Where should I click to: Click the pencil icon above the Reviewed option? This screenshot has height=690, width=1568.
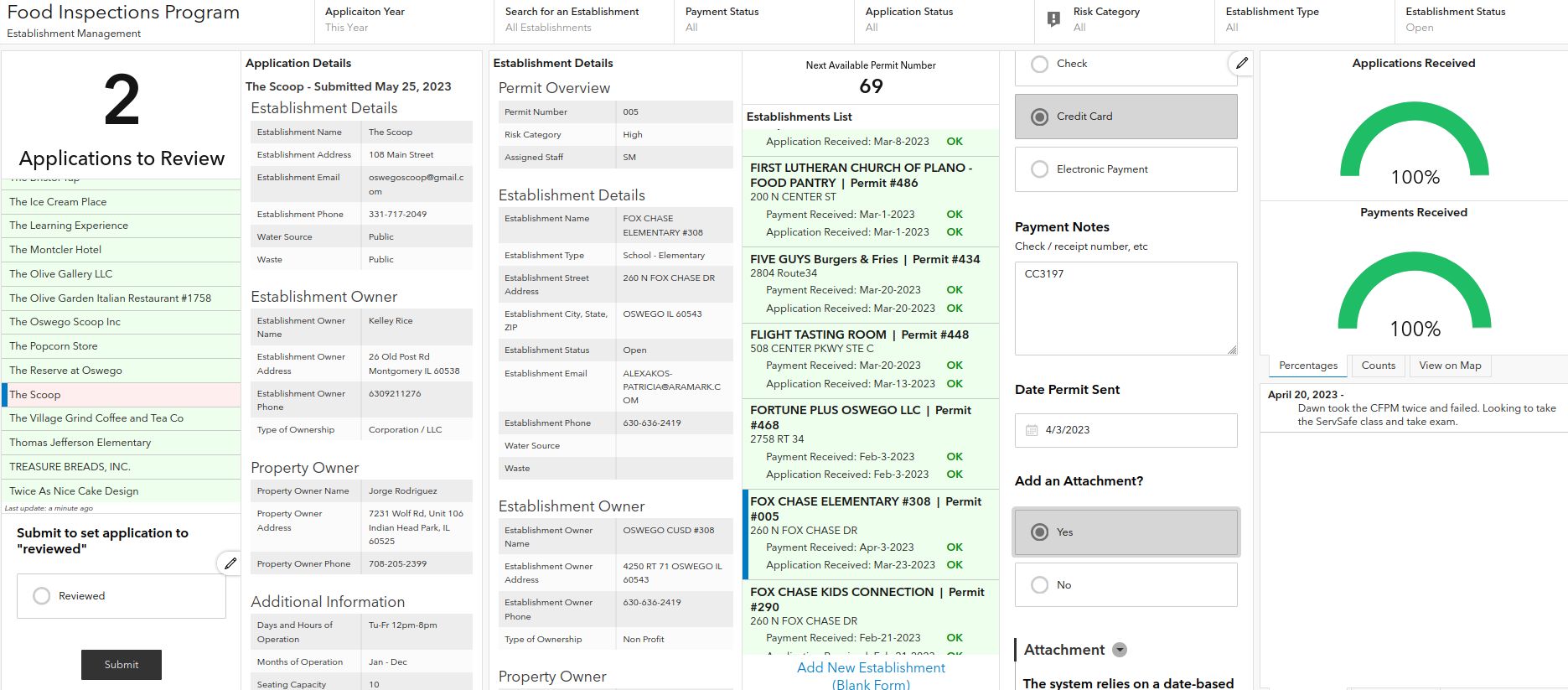tap(230, 563)
